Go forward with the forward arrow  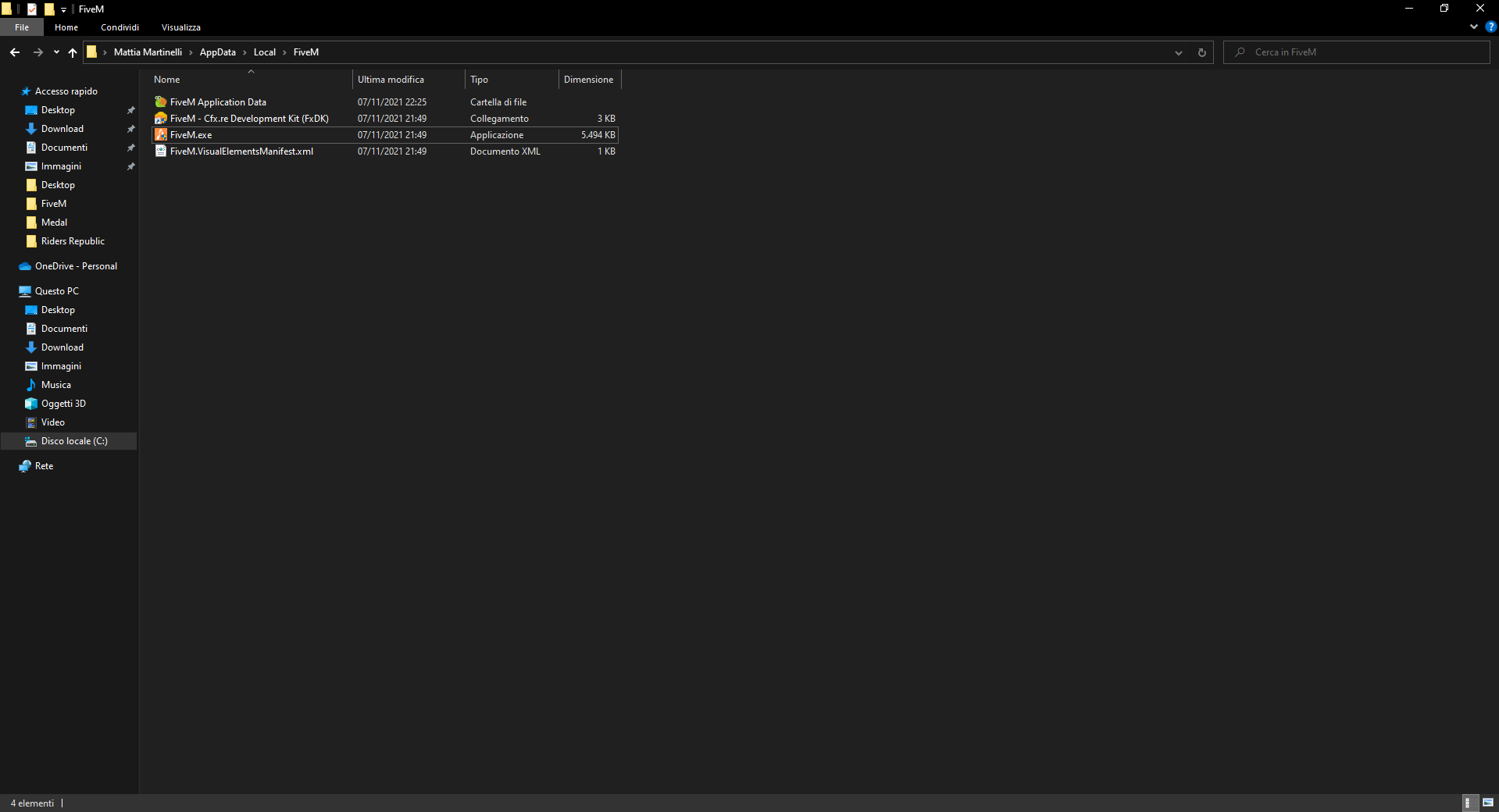pyautogui.click(x=37, y=52)
